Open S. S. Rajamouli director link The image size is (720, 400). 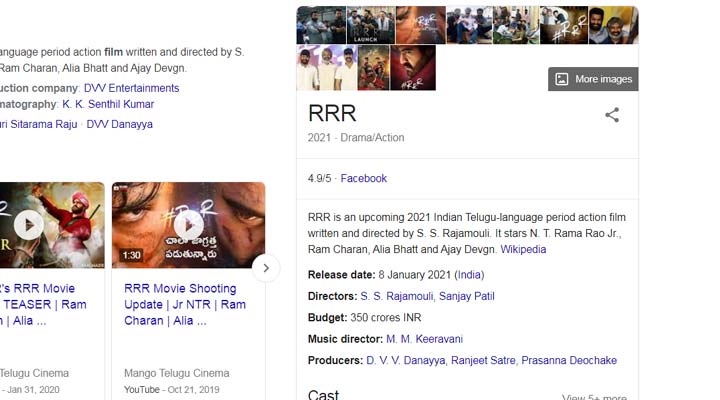pyautogui.click(x=398, y=296)
